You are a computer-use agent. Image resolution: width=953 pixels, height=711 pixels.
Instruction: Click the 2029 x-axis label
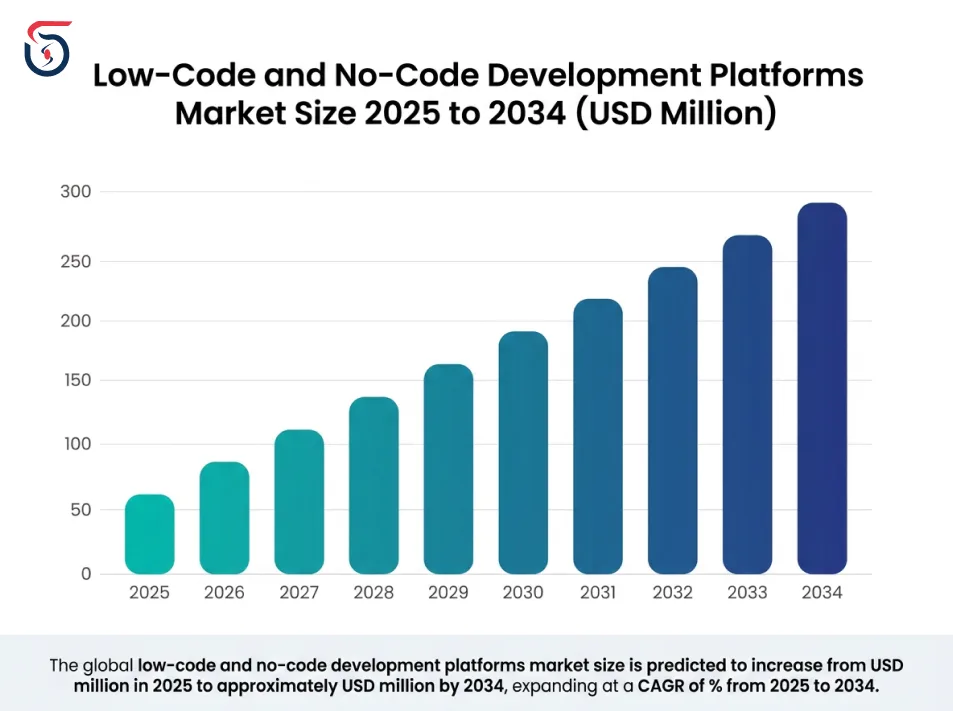pyautogui.click(x=449, y=592)
